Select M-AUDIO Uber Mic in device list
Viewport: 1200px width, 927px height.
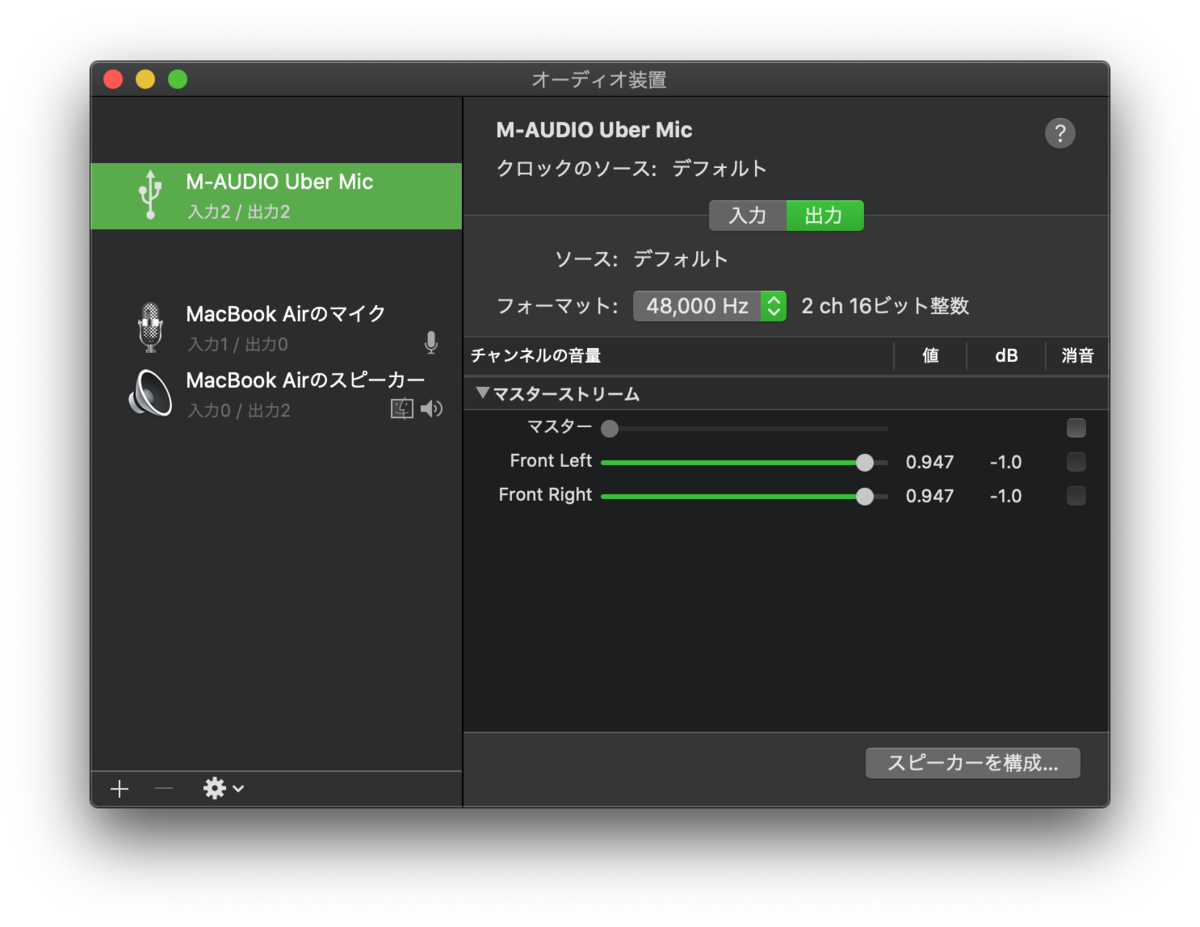coord(276,196)
